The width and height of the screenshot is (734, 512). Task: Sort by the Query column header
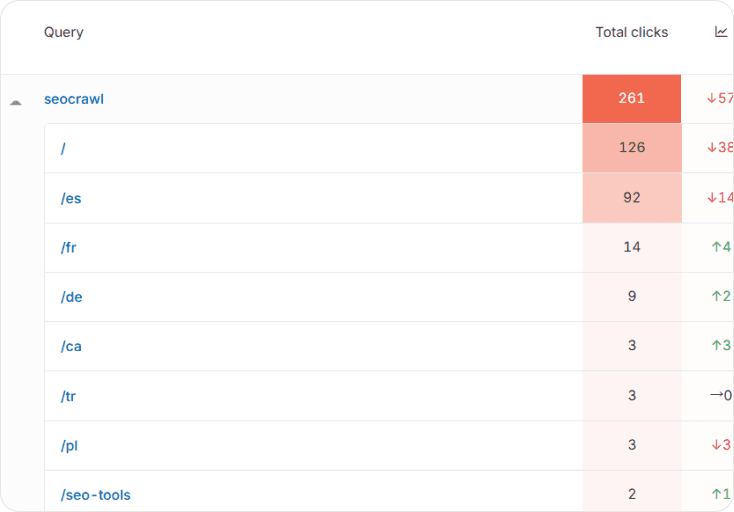[64, 32]
